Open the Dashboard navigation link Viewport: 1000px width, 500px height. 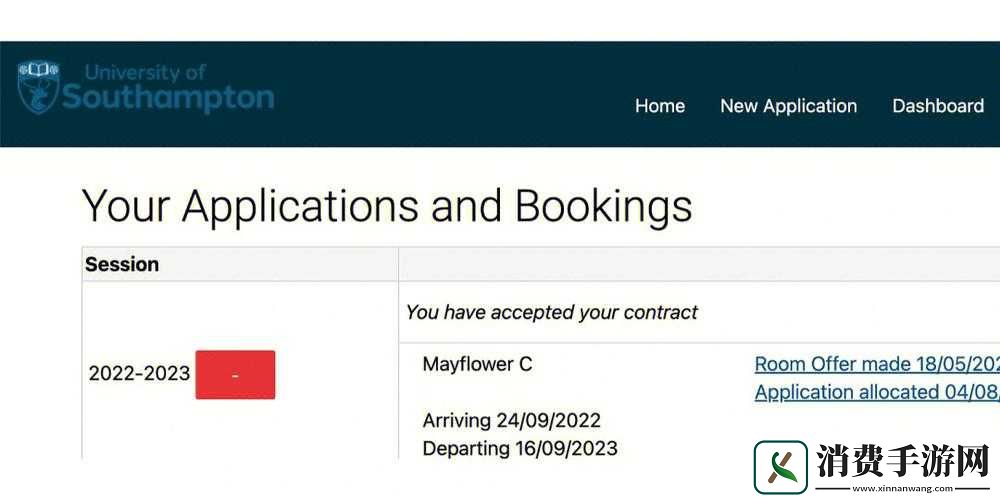pos(938,106)
